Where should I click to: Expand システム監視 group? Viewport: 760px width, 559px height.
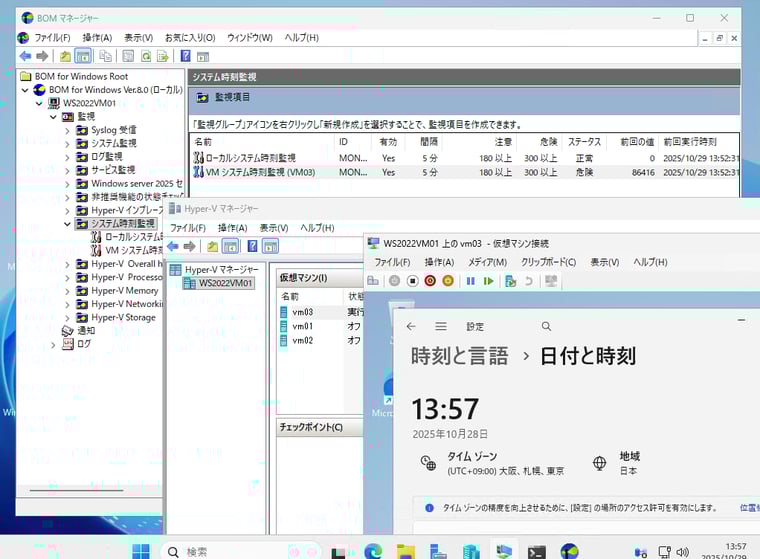tap(67, 144)
